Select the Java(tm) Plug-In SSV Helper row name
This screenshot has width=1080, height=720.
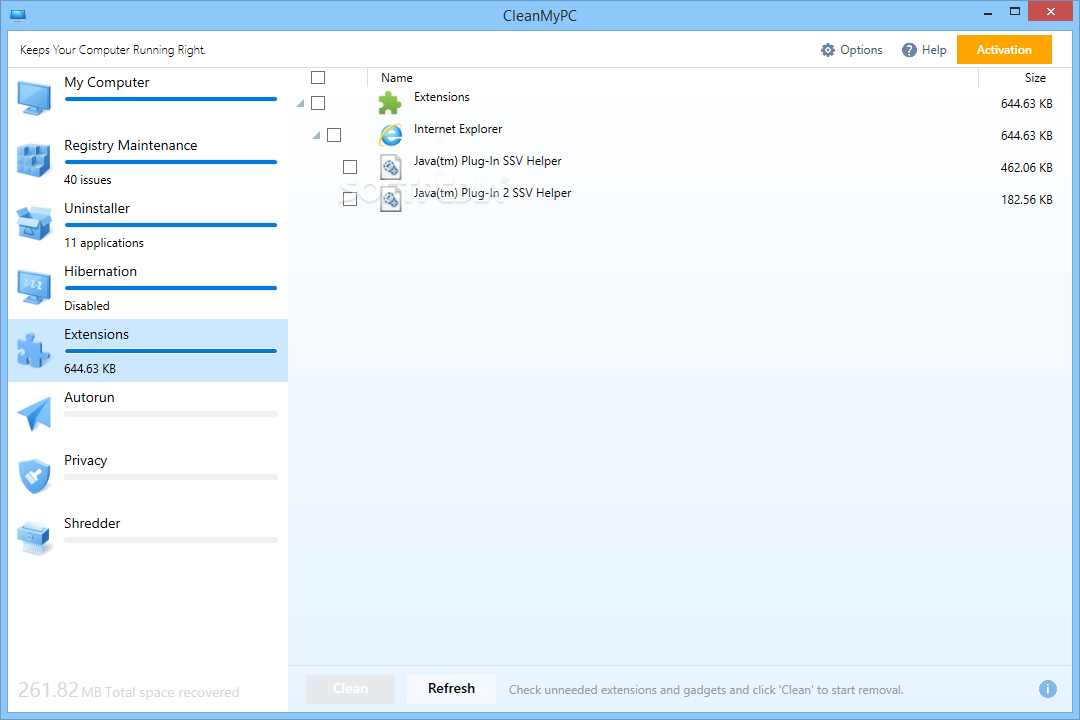coord(488,161)
